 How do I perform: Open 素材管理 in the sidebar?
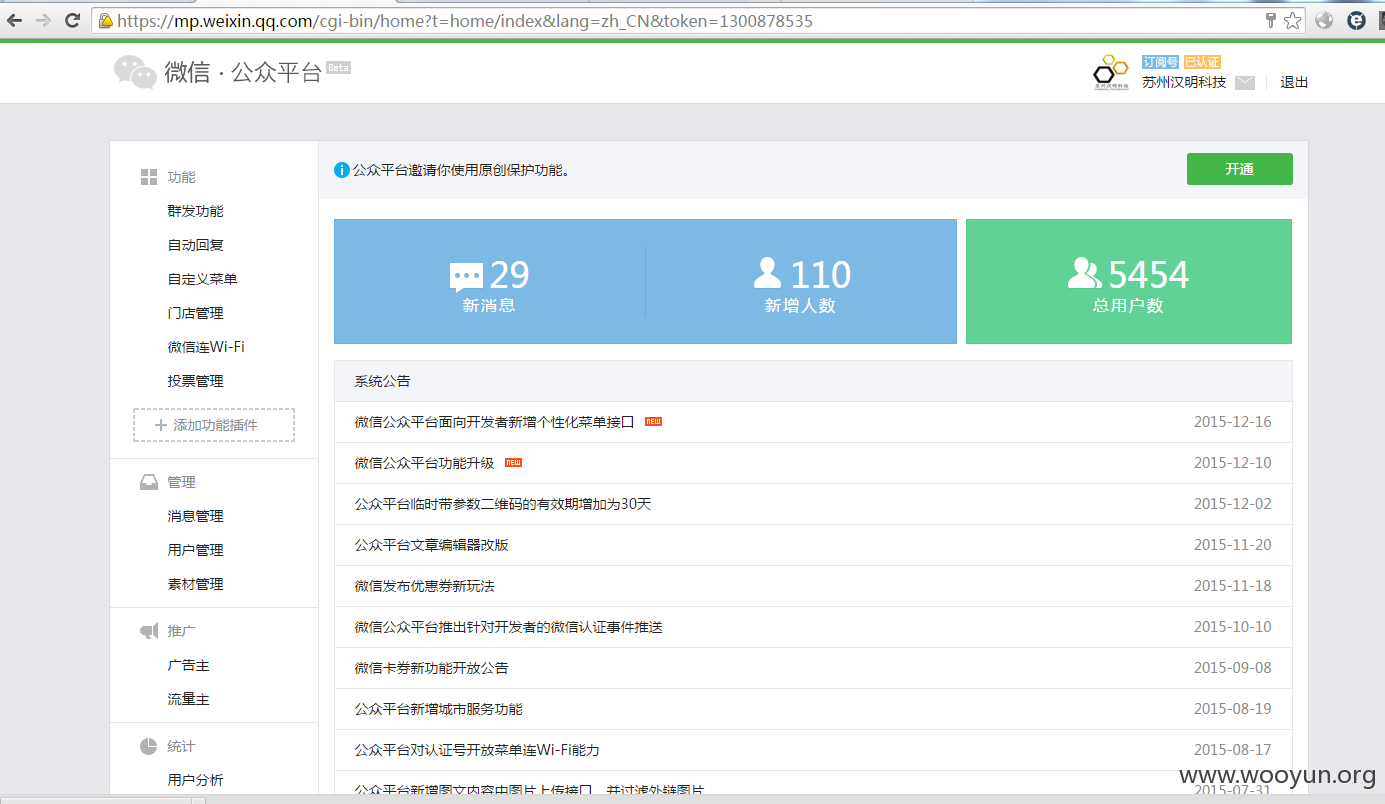tap(196, 584)
